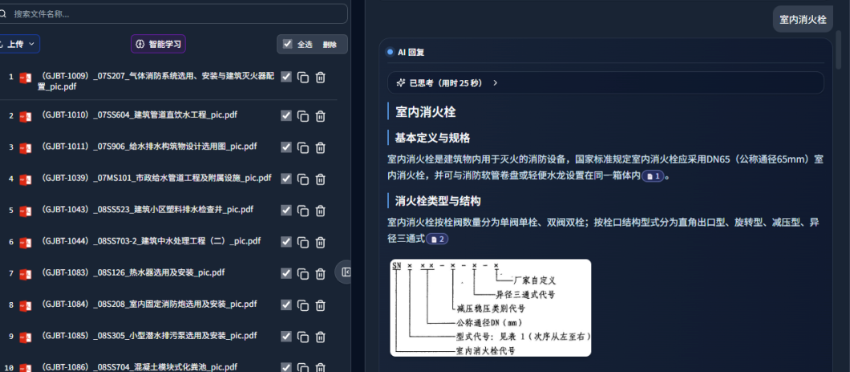Click the PDF icon of file 1
This screenshot has width=850, height=372.
[25, 79]
